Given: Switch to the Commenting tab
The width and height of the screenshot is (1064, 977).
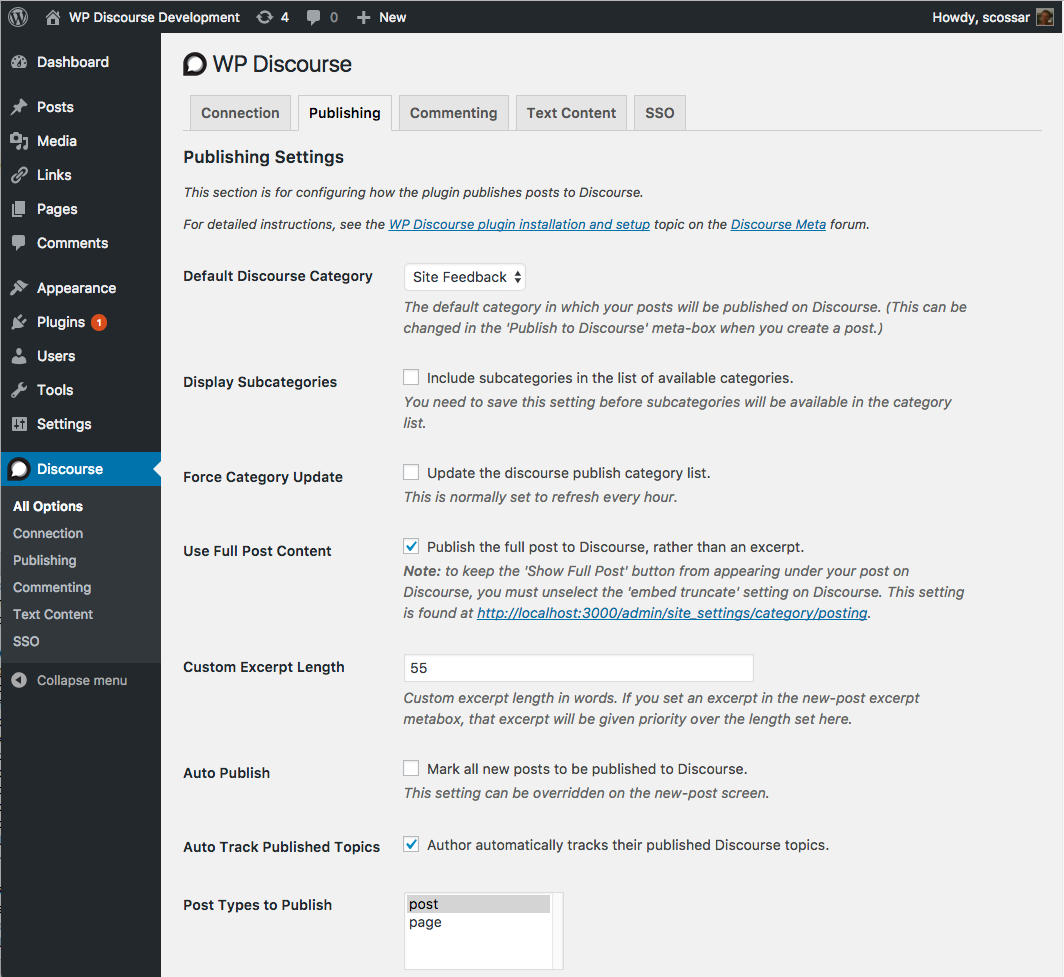Looking at the screenshot, I should pos(453,113).
